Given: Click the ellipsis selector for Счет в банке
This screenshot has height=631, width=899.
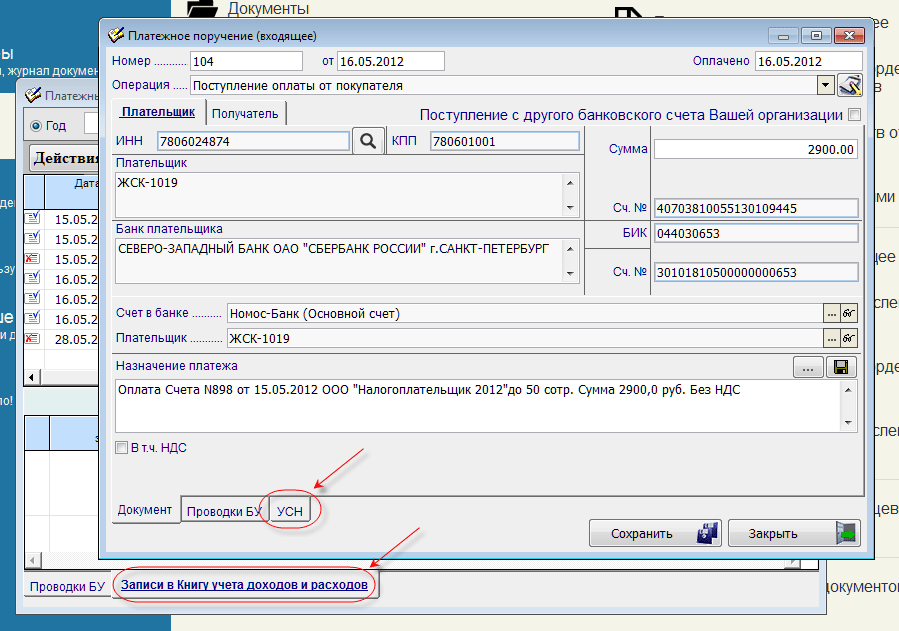Looking at the screenshot, I should [832, 313].
